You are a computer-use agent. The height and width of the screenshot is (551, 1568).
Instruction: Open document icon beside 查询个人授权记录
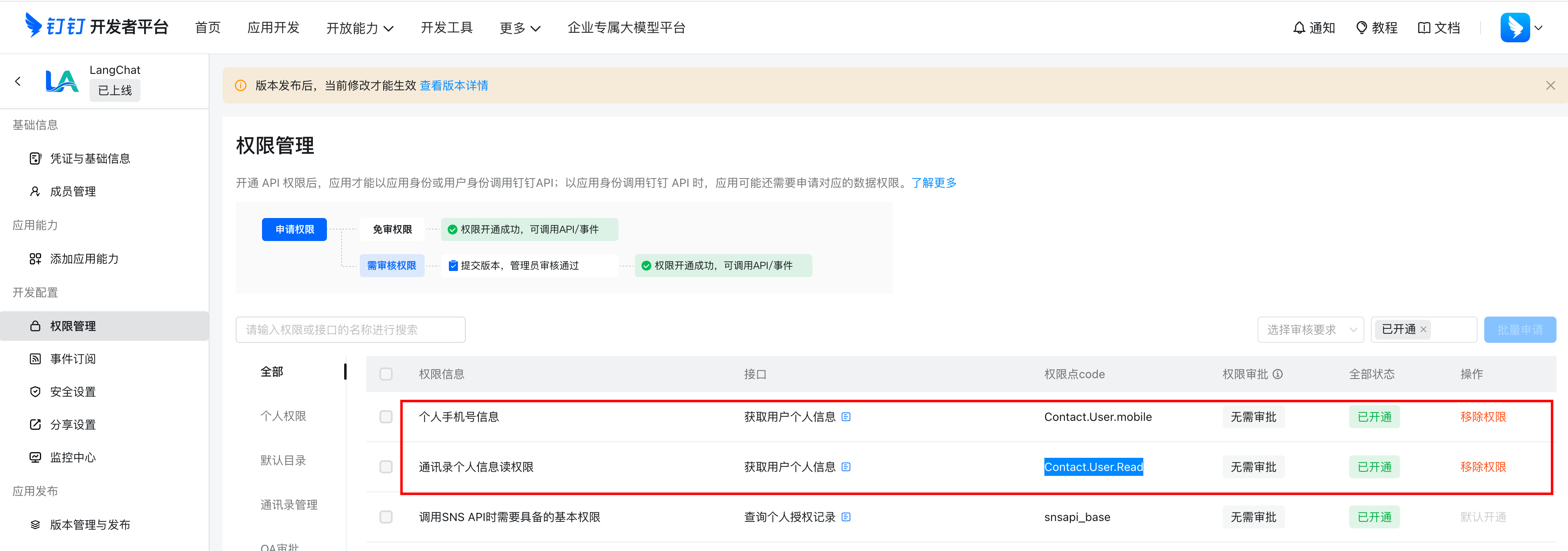846,517
